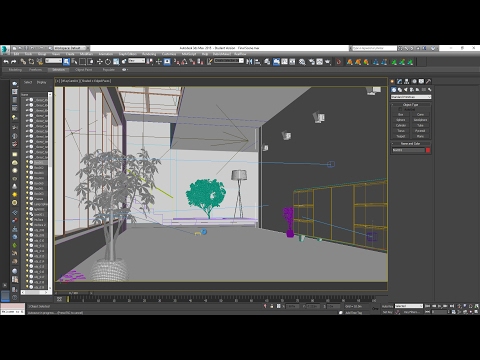Open the Modifiers menu
480x360 pixels.
coord(87,54)
